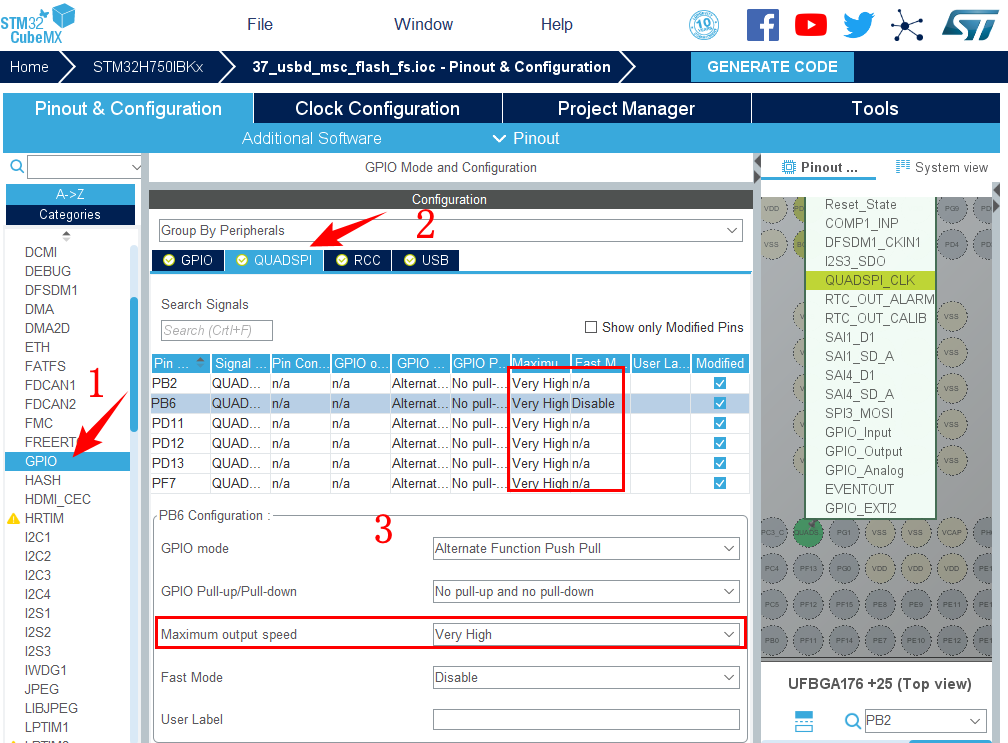Select the QUADSPI peripheral tab
This screenshot has height=743, width=1008.
point(273,260)
